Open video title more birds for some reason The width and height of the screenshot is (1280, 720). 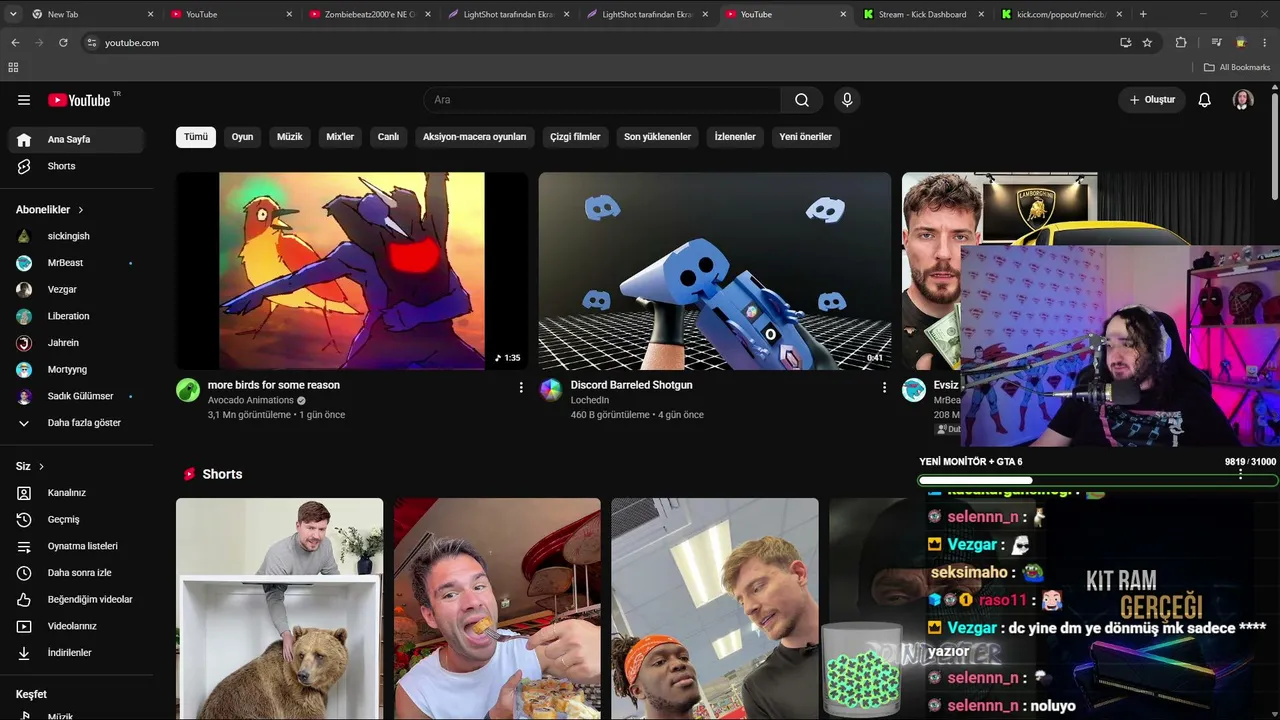274,385
